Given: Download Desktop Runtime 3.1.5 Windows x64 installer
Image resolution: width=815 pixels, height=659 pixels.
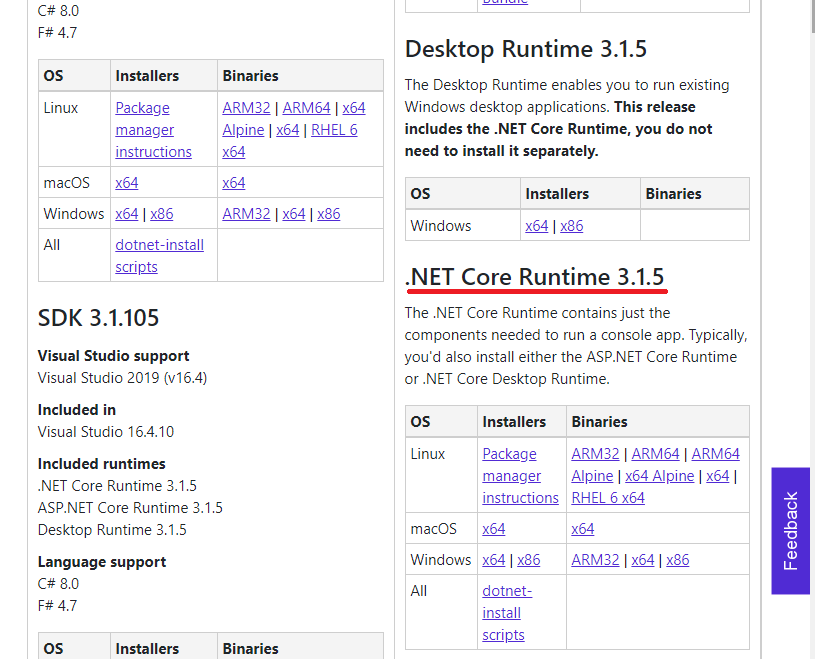Looking at the screenshot, I should [536, 226].
